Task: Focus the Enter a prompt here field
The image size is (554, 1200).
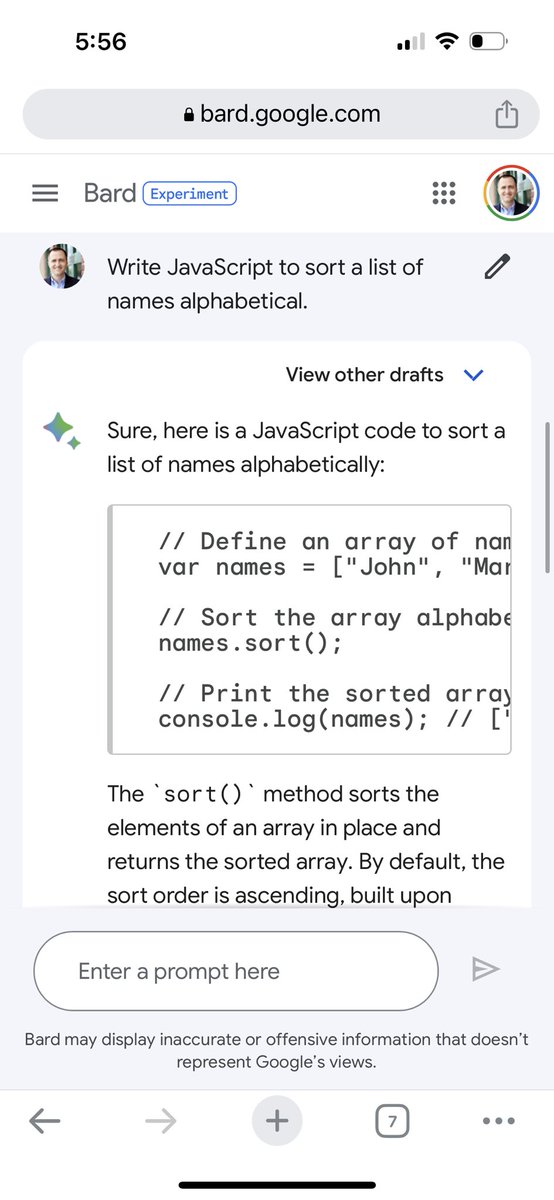Action: click(x=236, y=971)
